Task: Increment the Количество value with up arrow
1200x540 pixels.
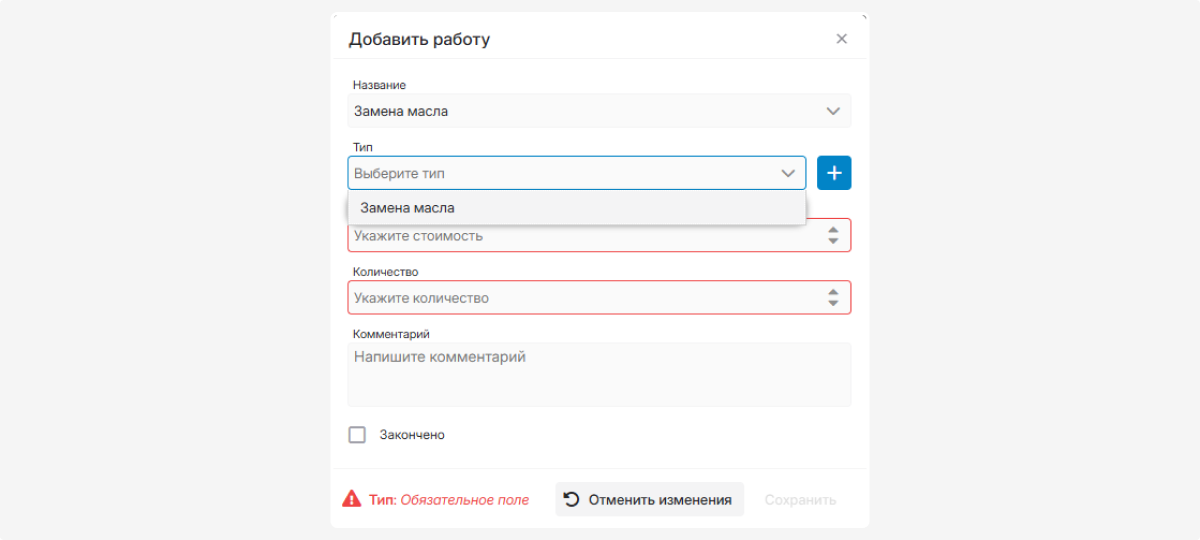Action: pyautogui.click(x=833, y=292)
